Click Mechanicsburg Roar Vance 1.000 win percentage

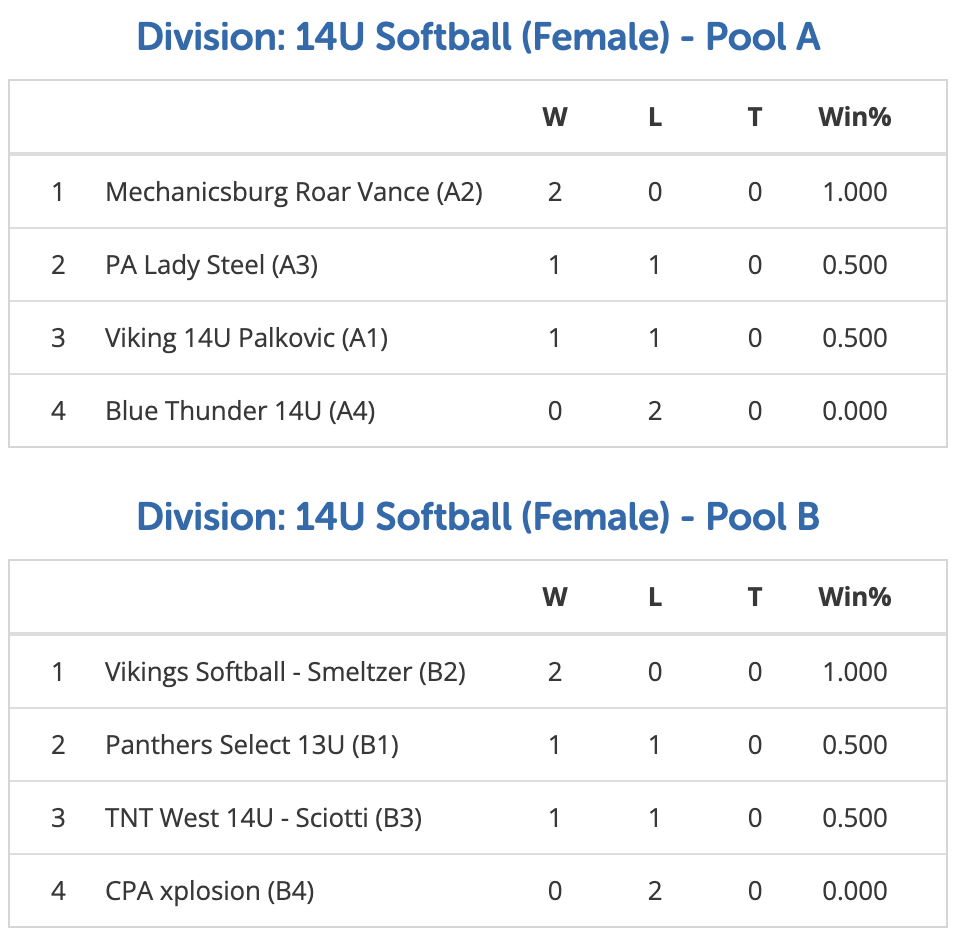(x=855, y=192)
